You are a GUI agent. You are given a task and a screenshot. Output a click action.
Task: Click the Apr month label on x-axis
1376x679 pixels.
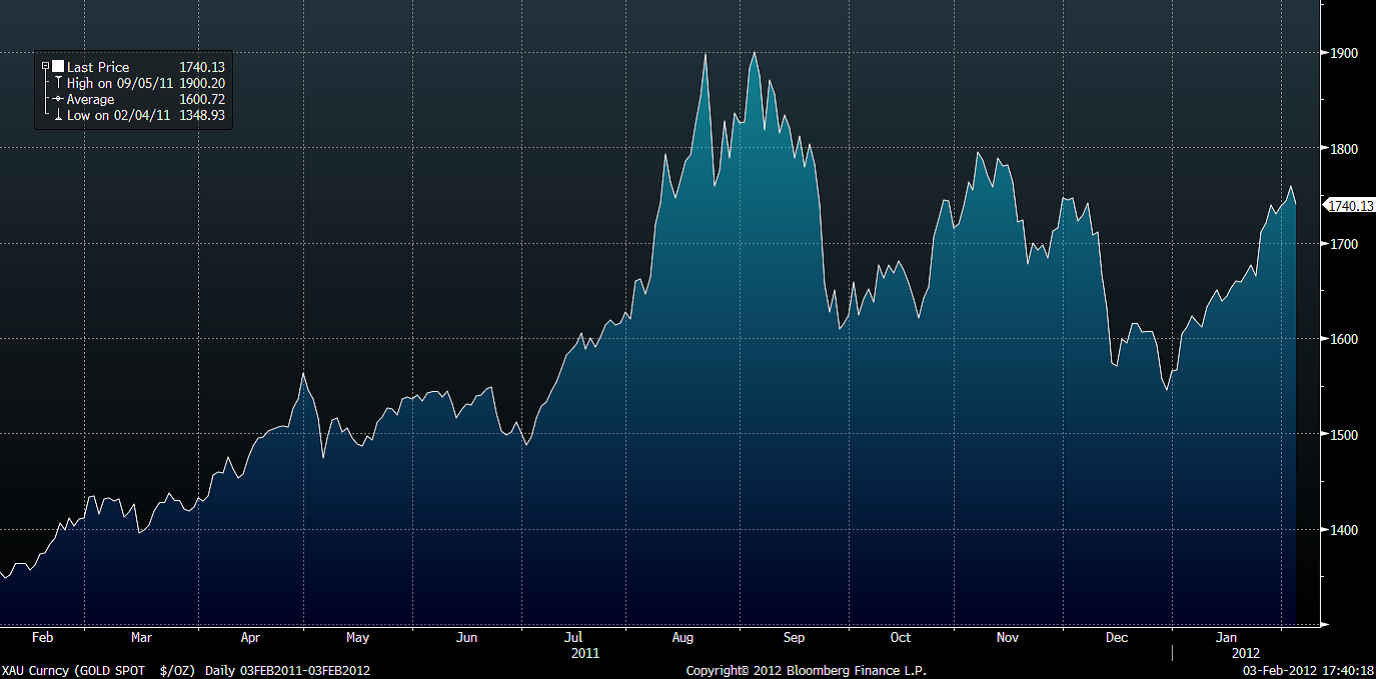[x=250, y=637]
